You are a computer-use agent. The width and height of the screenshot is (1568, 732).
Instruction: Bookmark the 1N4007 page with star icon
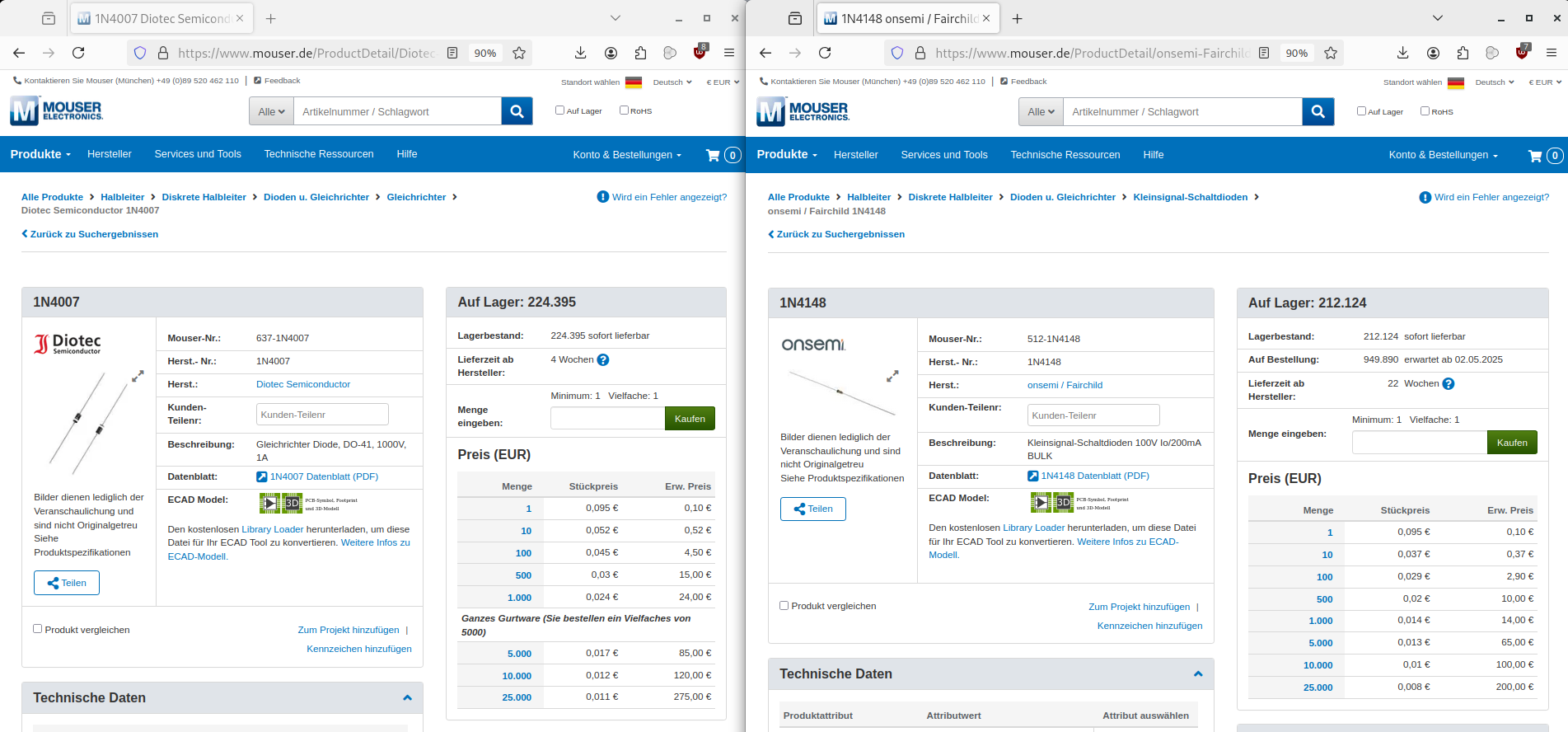(519, 53)
